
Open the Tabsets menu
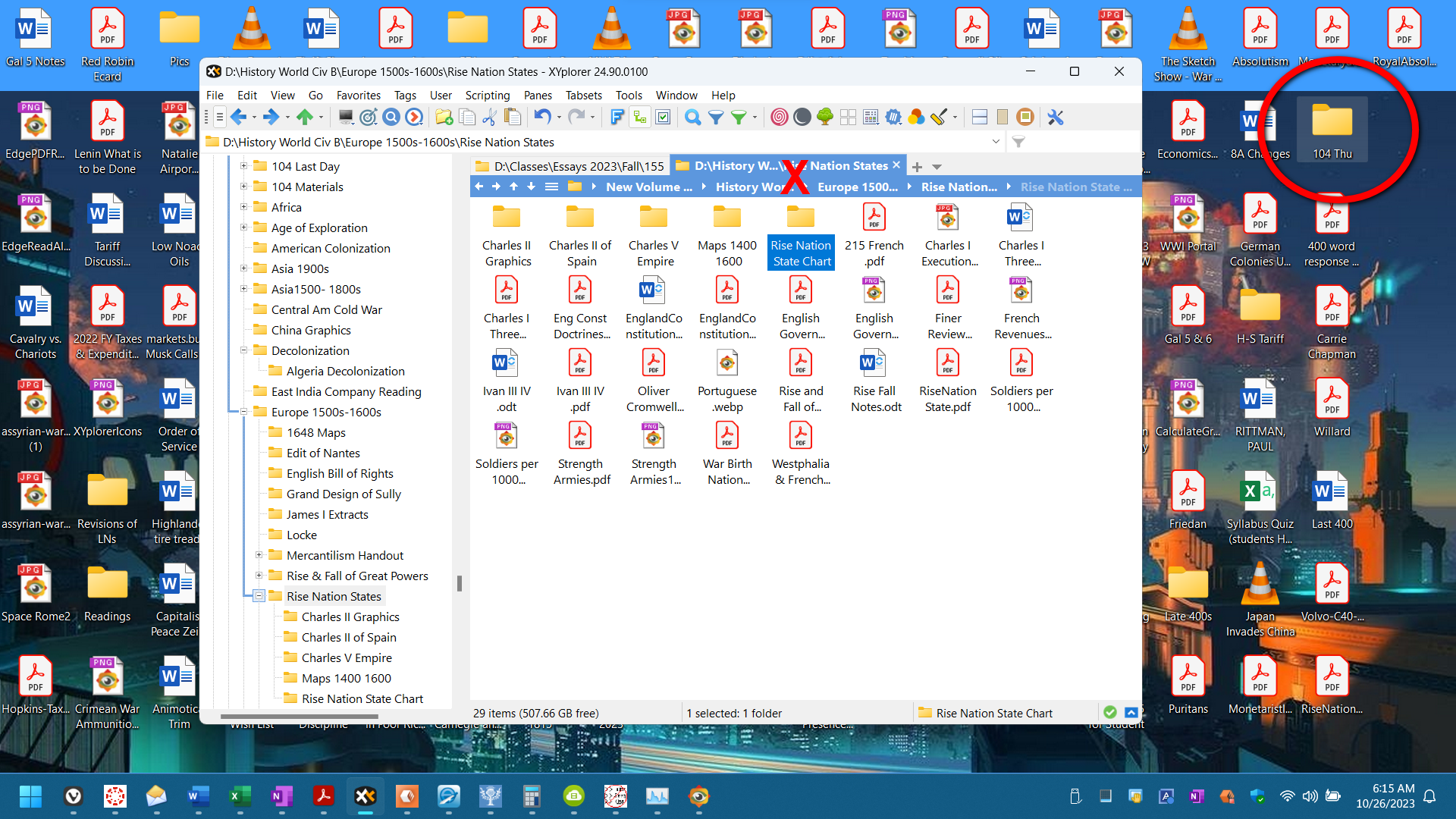(583, 95)
